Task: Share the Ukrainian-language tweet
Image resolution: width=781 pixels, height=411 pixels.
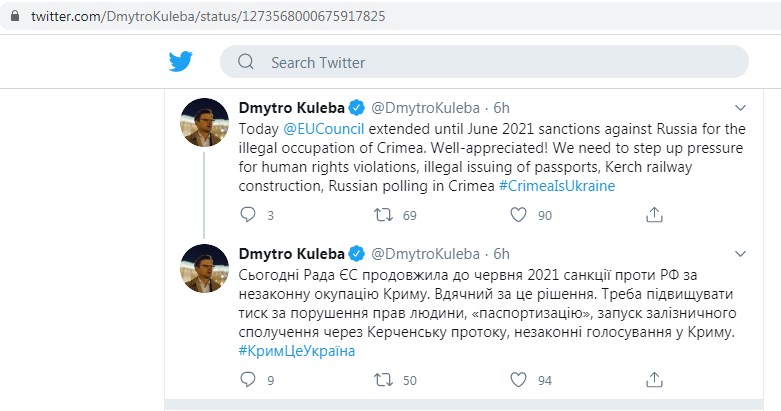Action: [x=654, y=379]
